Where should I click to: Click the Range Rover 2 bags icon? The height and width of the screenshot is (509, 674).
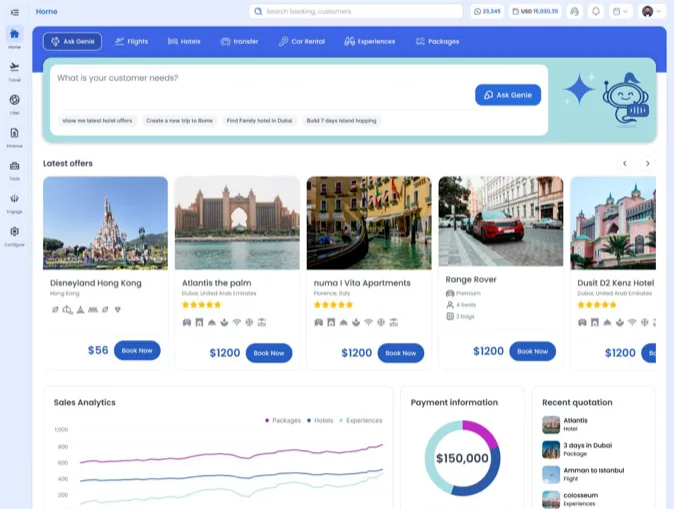450,316
